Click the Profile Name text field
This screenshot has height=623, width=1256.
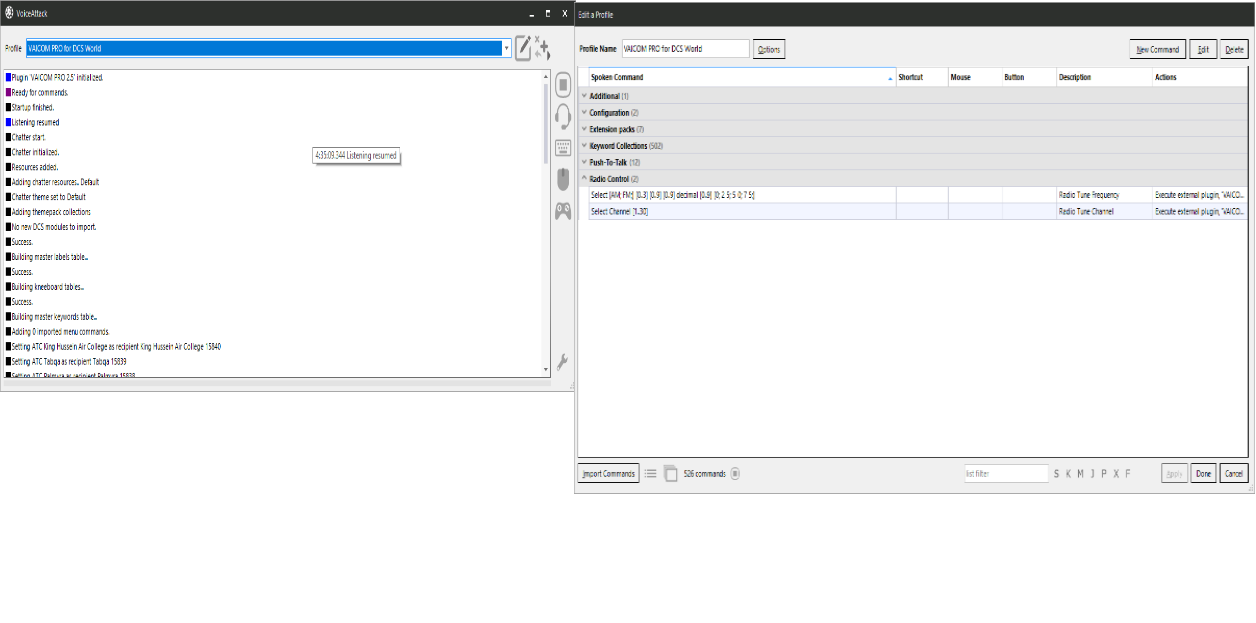[x=685, y=48]
